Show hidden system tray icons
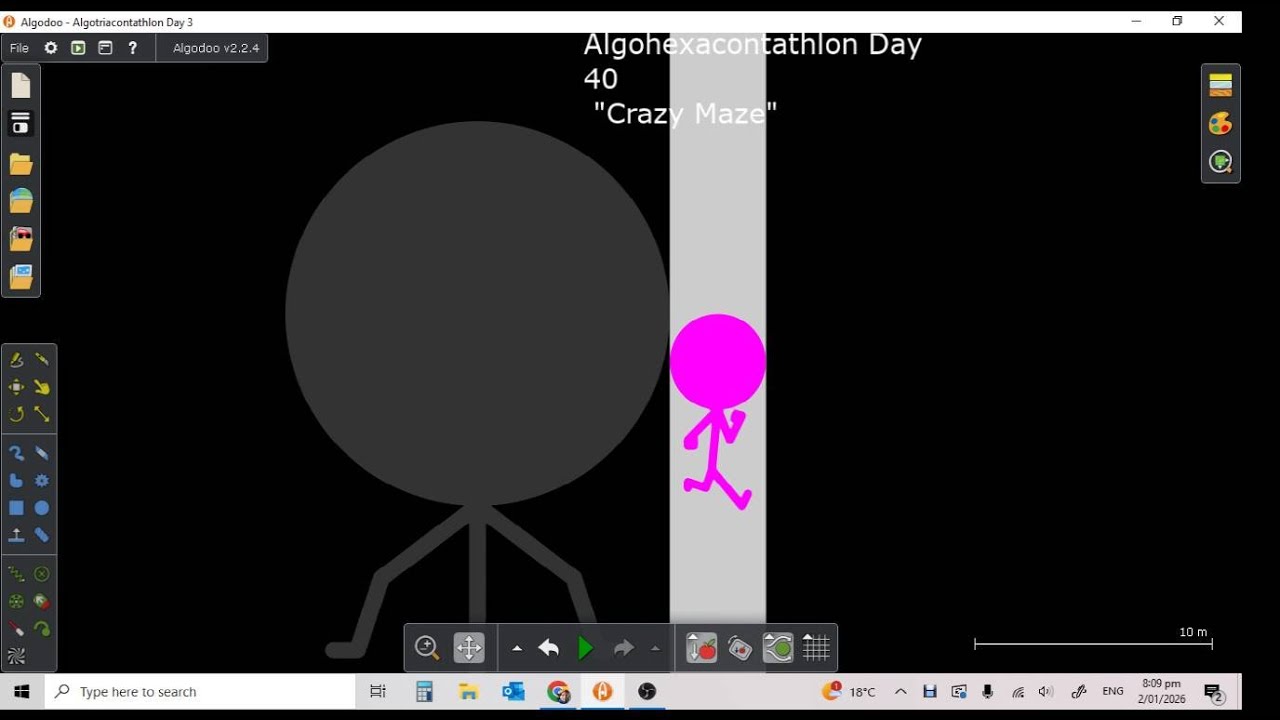The image size is (1280, 720). 901,691
